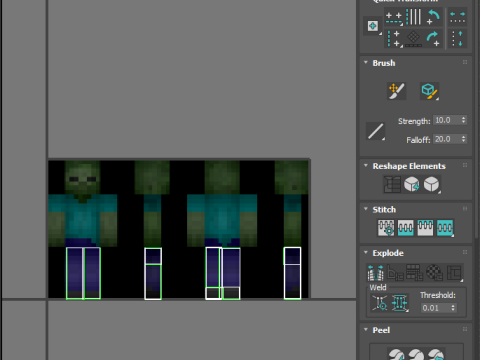Click the Threshold spinner arrows

pos(453,308)
